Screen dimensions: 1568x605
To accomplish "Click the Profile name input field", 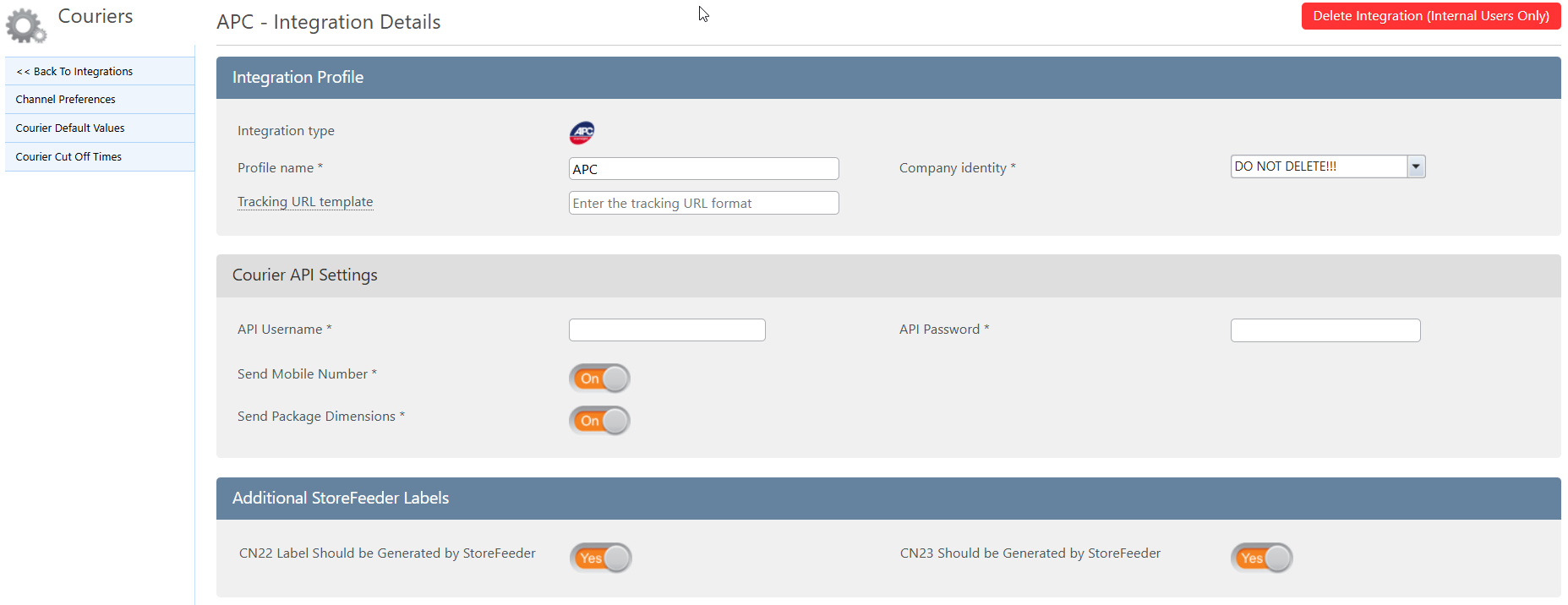I will pos(704,169).
